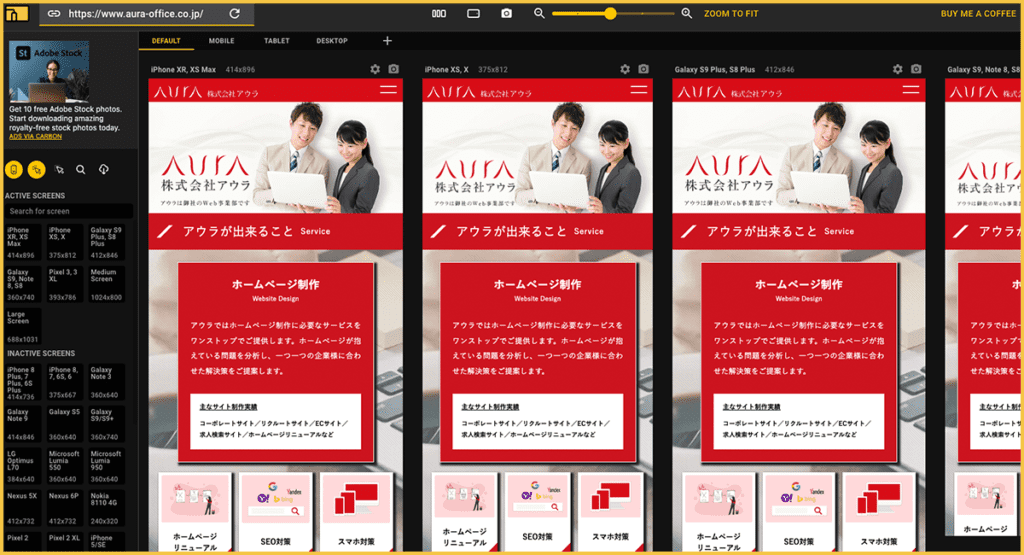Viewport: 1024px width, 555px height.
Task: Open hamburger menu in iPhone XR preview
Action: pos(388,90)
